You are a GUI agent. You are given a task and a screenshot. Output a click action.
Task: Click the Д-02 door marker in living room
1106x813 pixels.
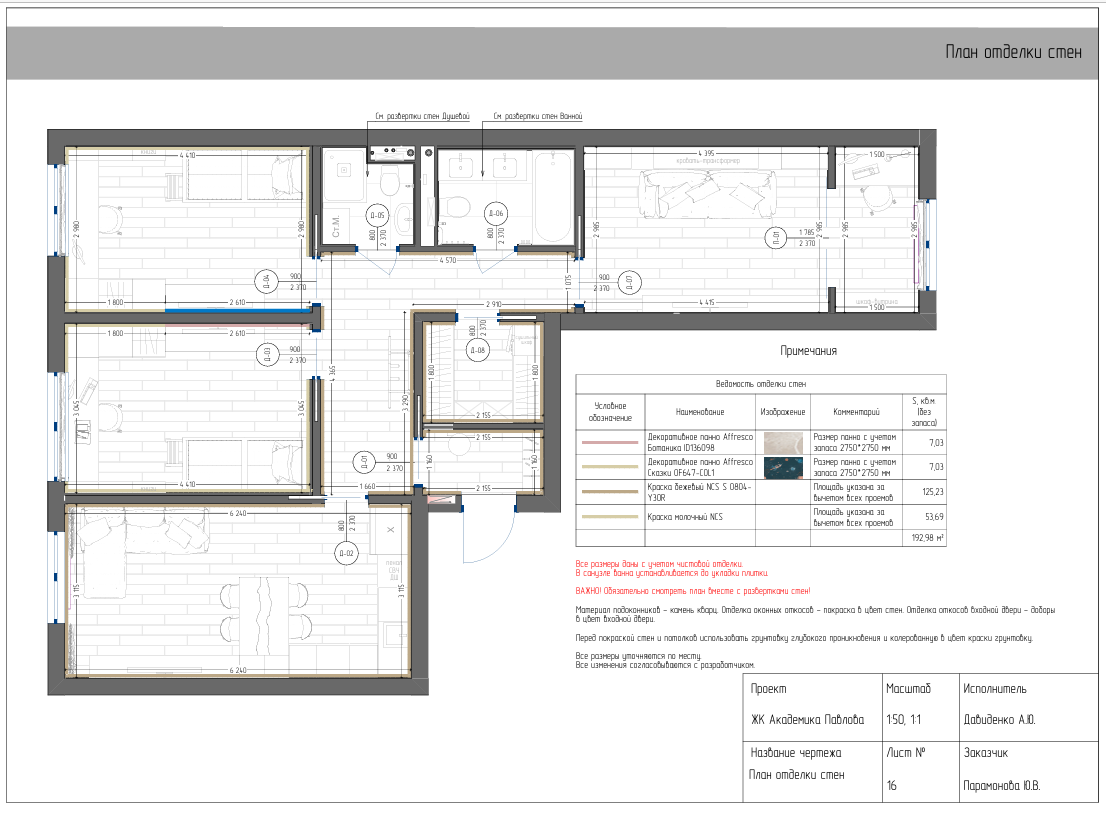point(347,551)
